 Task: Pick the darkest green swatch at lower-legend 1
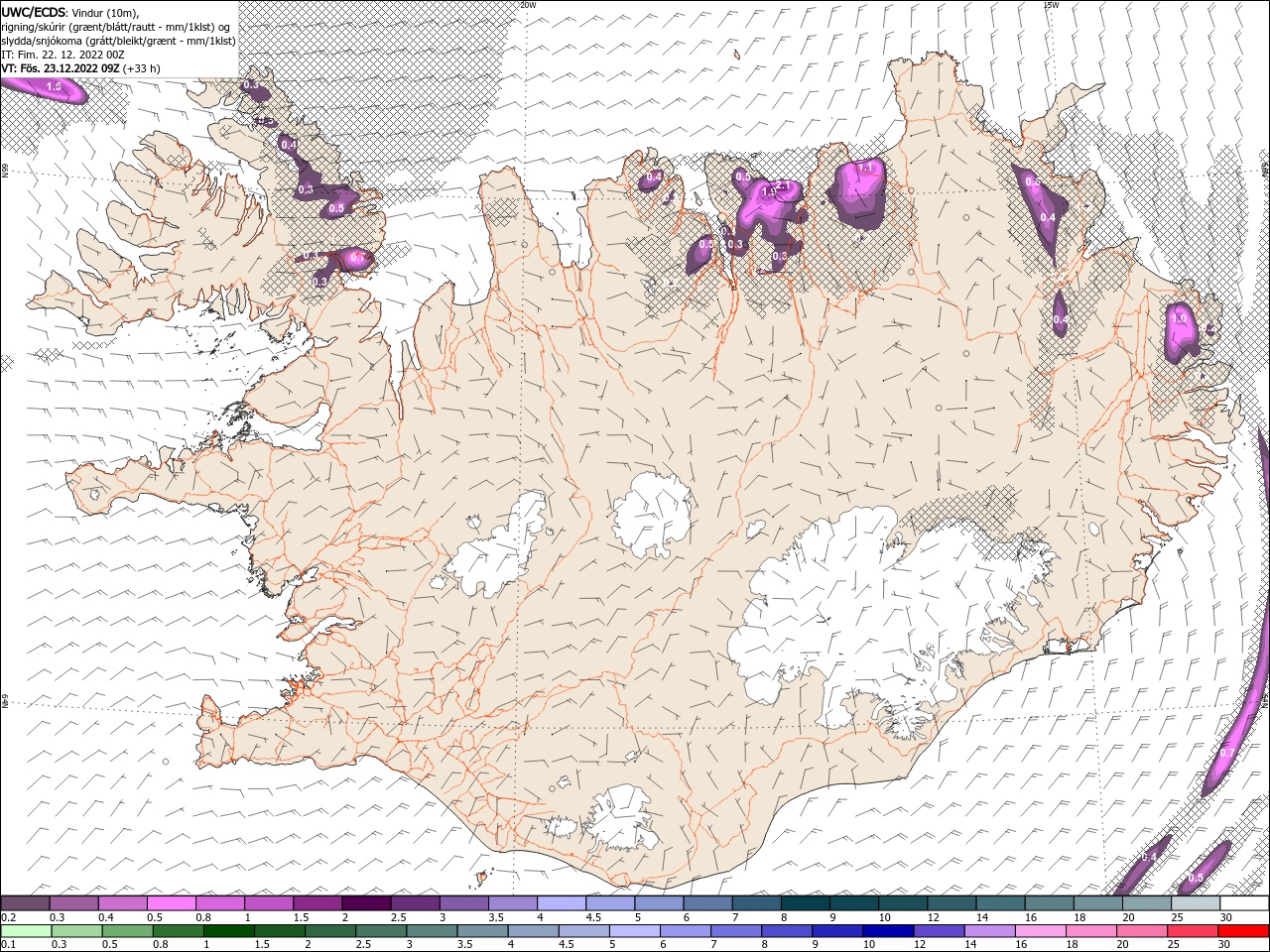tap(228, 931)
